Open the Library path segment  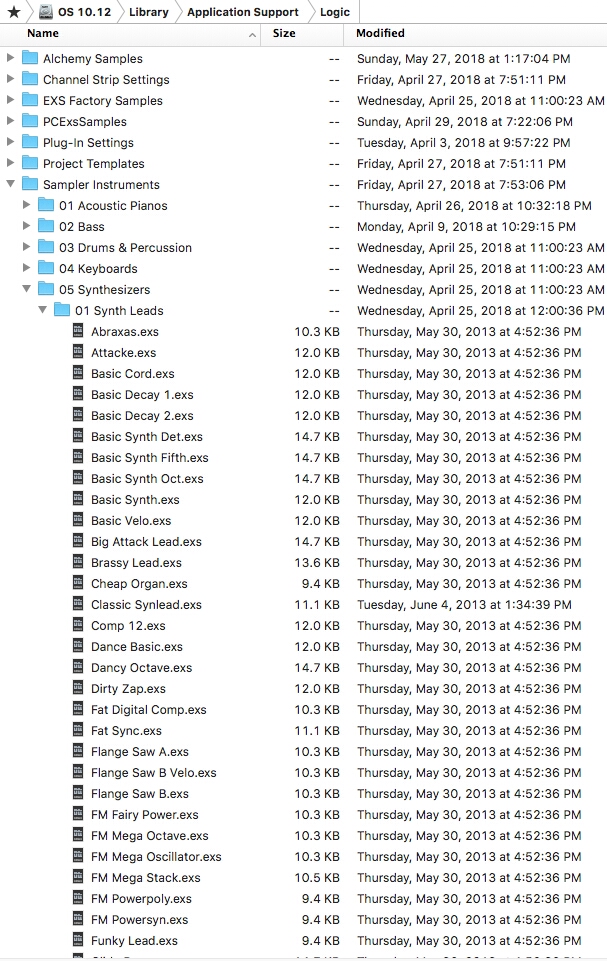pyautogui.click(x=148, y=12)
